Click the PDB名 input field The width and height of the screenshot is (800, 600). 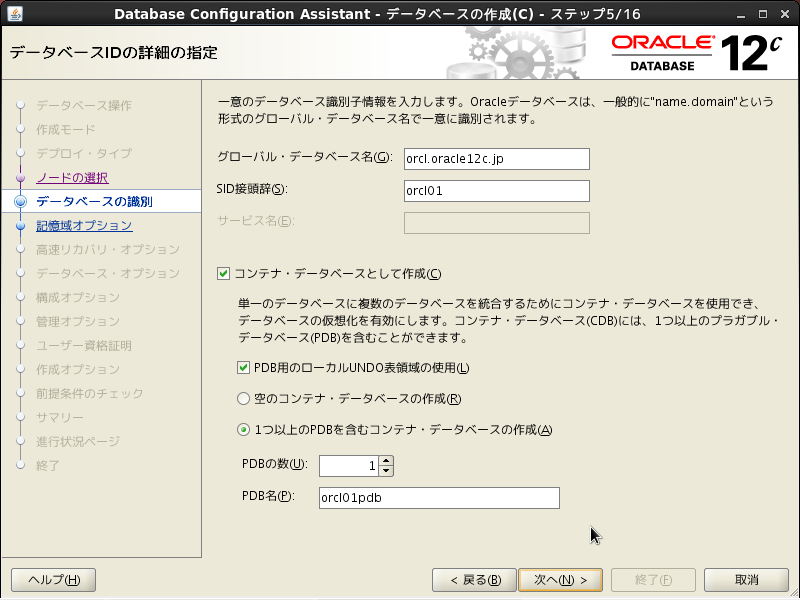pos(439,497)
